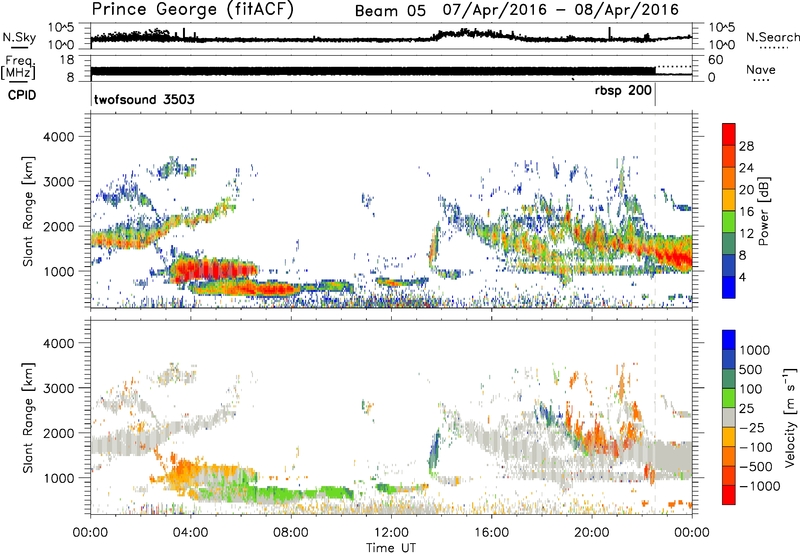Screen dimensions: 800x554
Task: Pick the bright green segment of velocity colorbar
Action: 729,398
